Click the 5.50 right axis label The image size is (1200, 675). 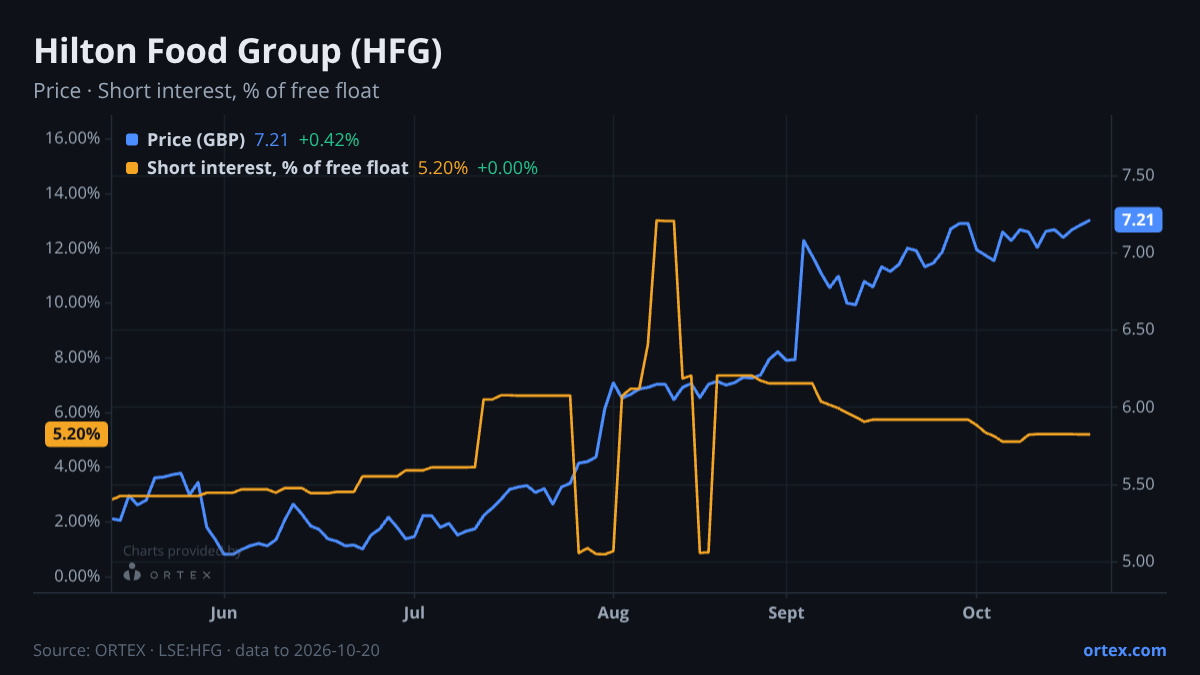click(x=1139, y=484)
